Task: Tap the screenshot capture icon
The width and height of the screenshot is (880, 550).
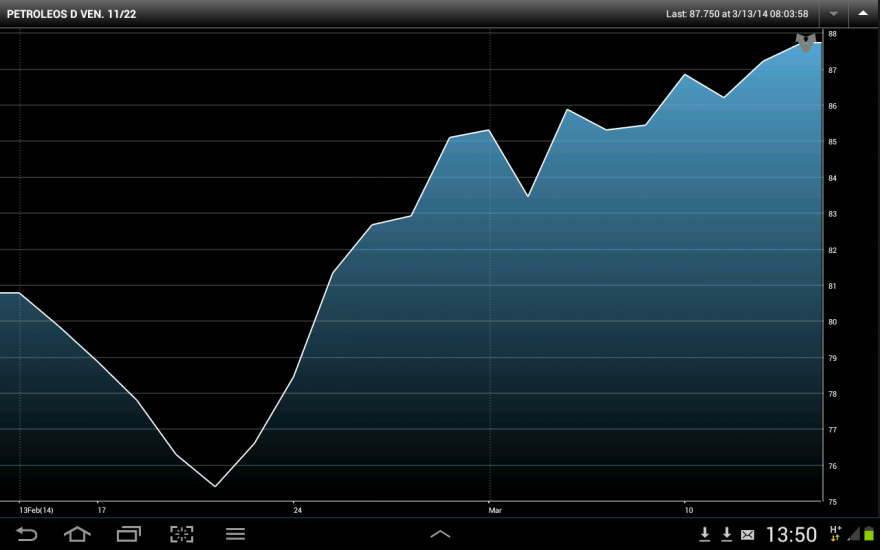Action: pyautogui.click(x=182, y=534)
